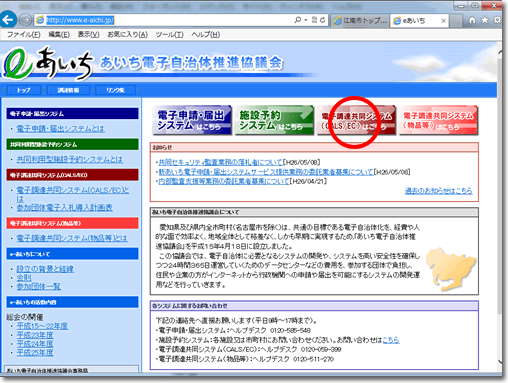Open the search dropdown arrow beside magnifier
The height and width of the screenshot is (383, 508).
tap(306, 20)
